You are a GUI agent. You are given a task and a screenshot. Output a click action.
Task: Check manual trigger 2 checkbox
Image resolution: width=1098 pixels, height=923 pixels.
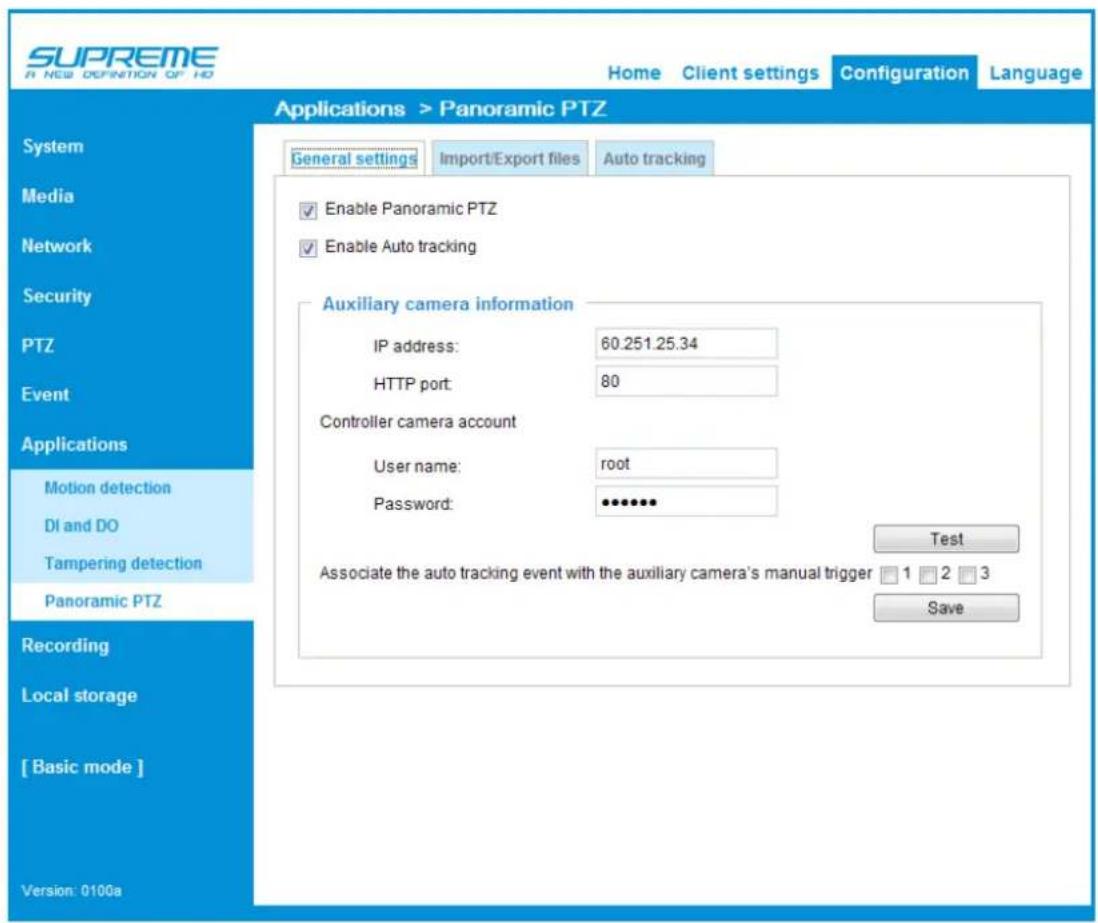pos(928,575)
